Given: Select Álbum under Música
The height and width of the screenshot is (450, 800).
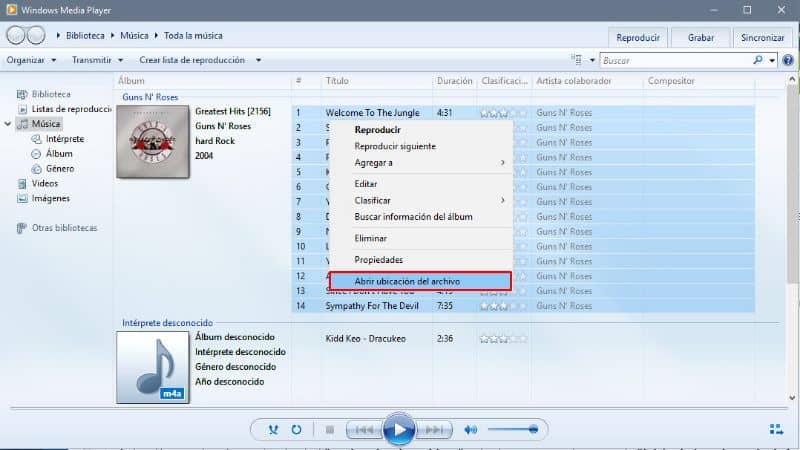Looking at the screenshot, I should 59,154.
